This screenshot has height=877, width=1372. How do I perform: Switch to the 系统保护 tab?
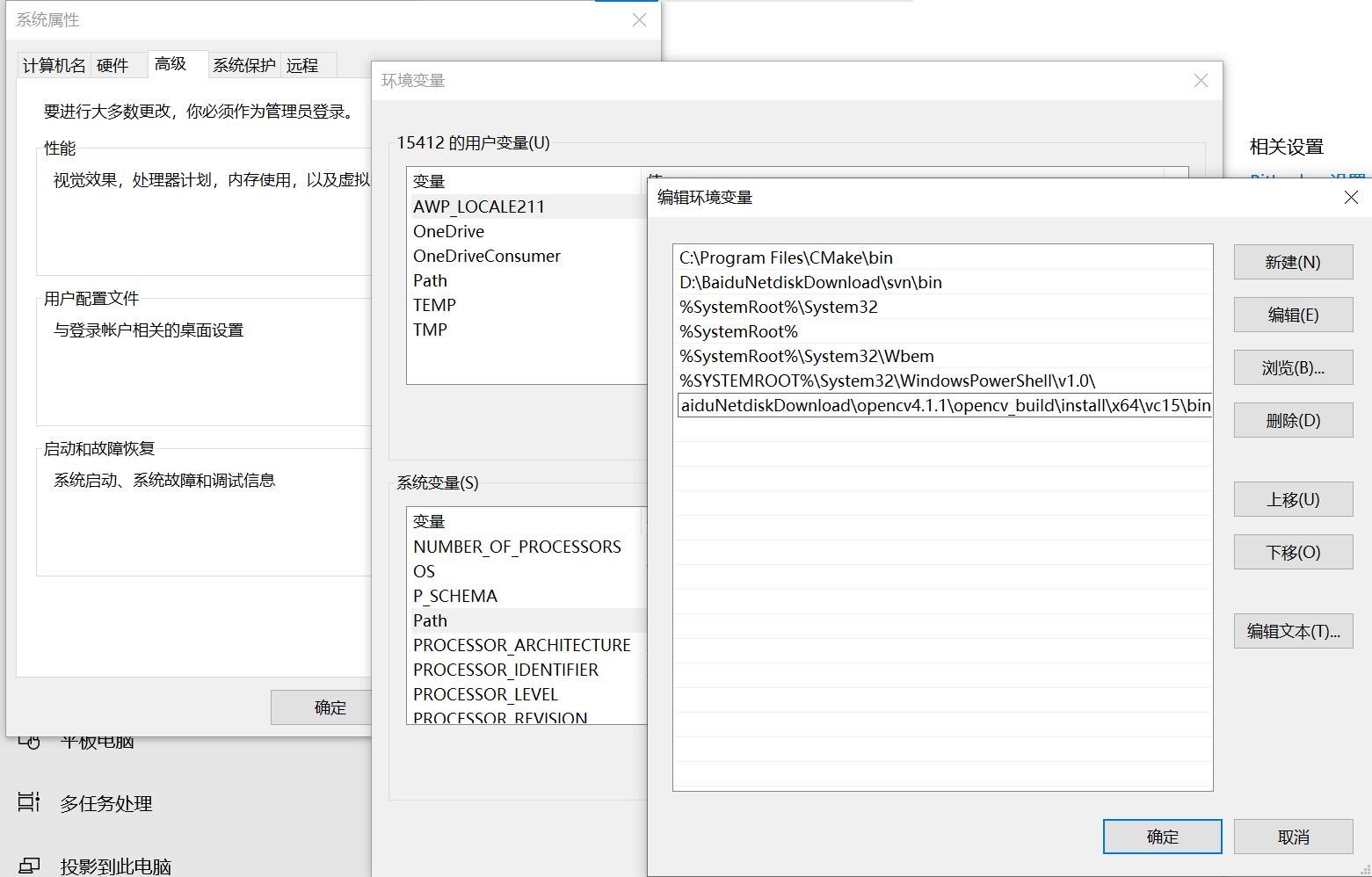pyautogui.click(x=243, y=65)
